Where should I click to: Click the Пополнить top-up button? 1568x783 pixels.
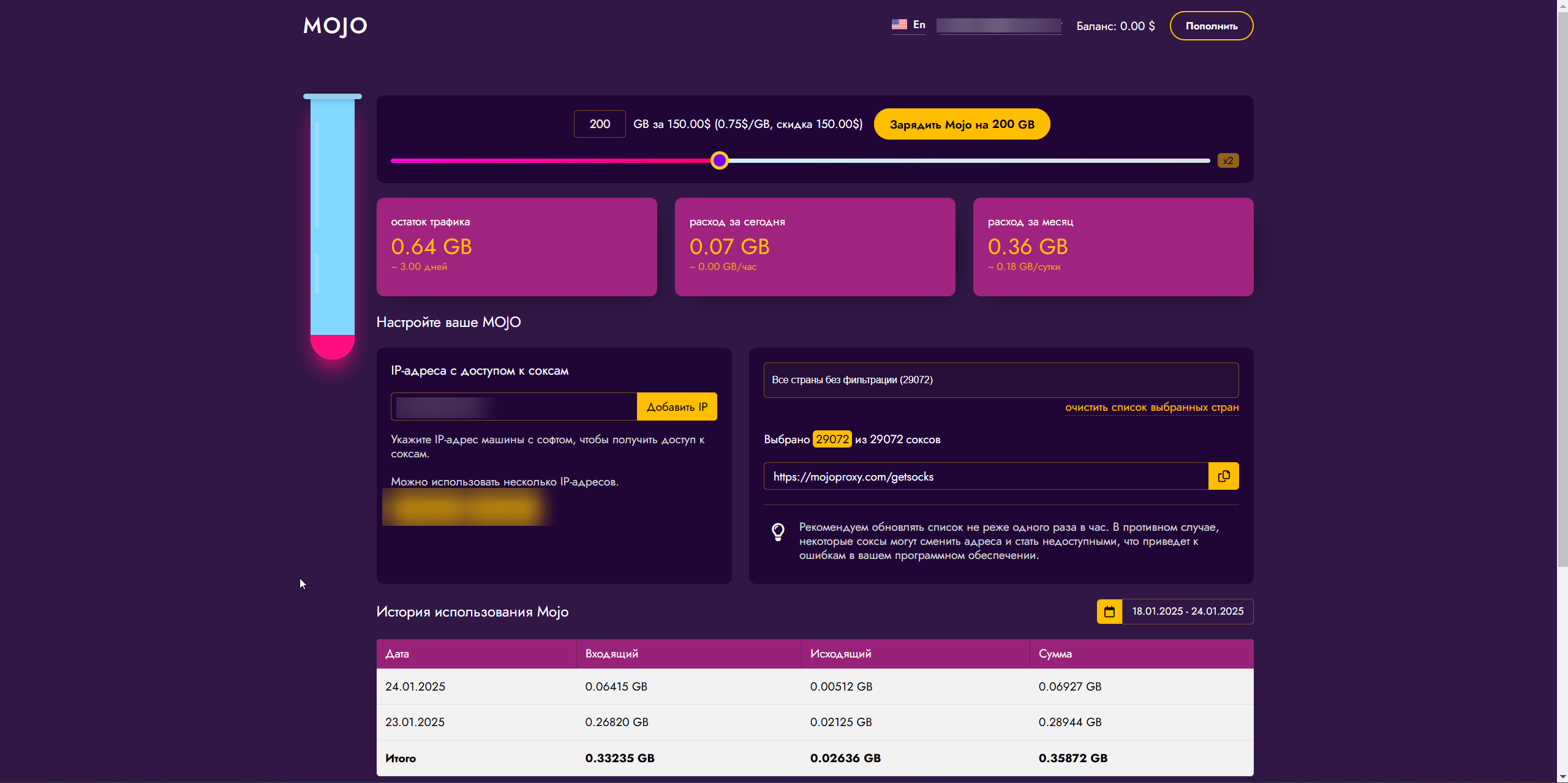click(1212, 26)
